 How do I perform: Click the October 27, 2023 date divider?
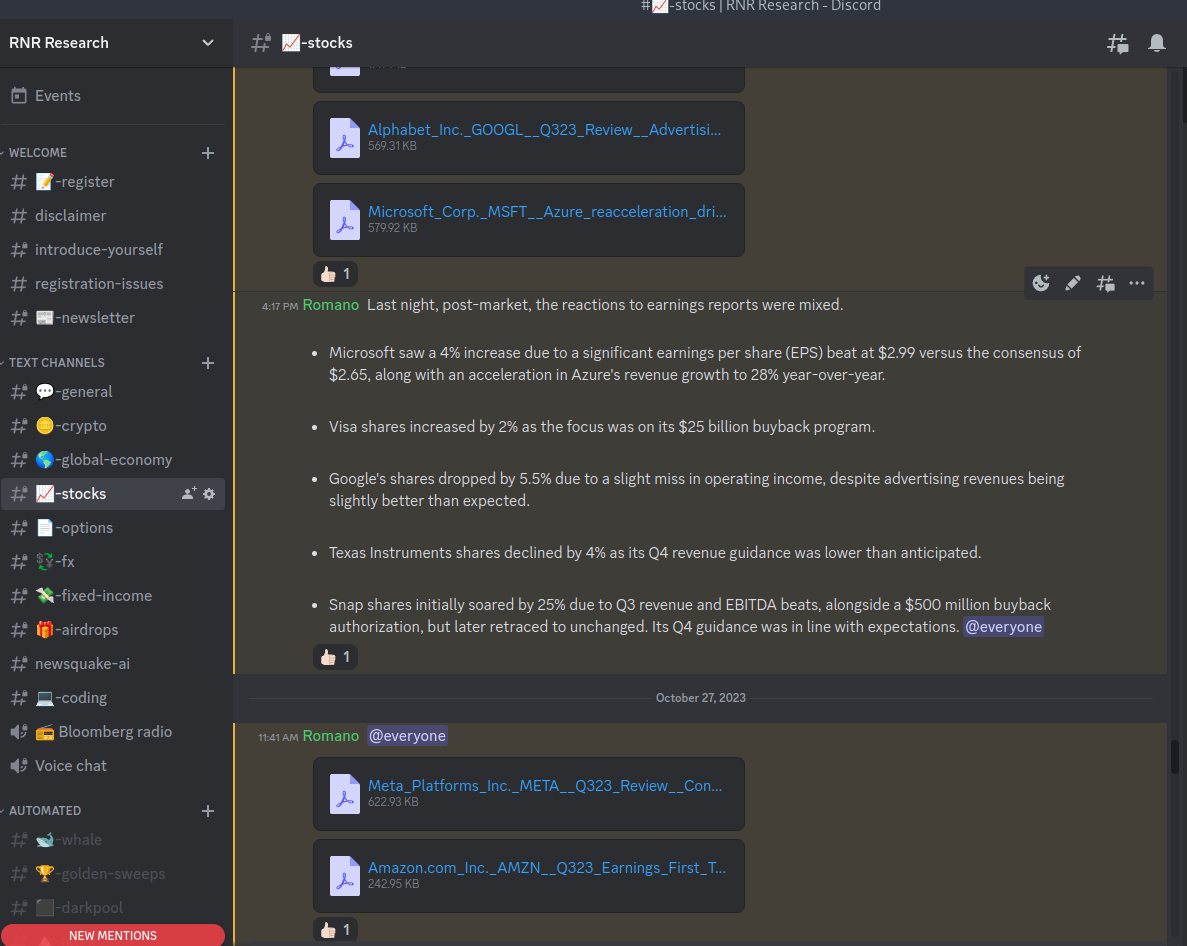700,698
